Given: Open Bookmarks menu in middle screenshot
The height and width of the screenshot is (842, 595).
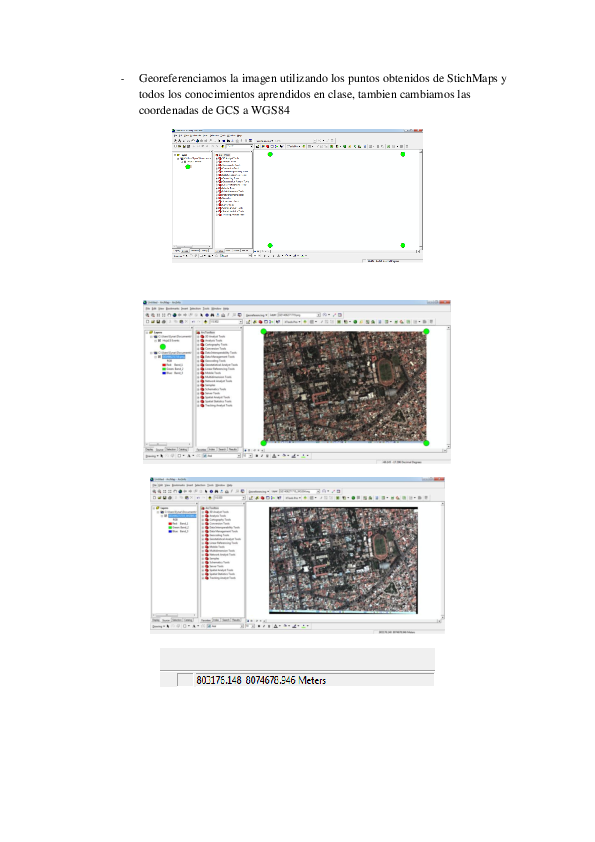Looking at the screenshot, I should 172,309.
